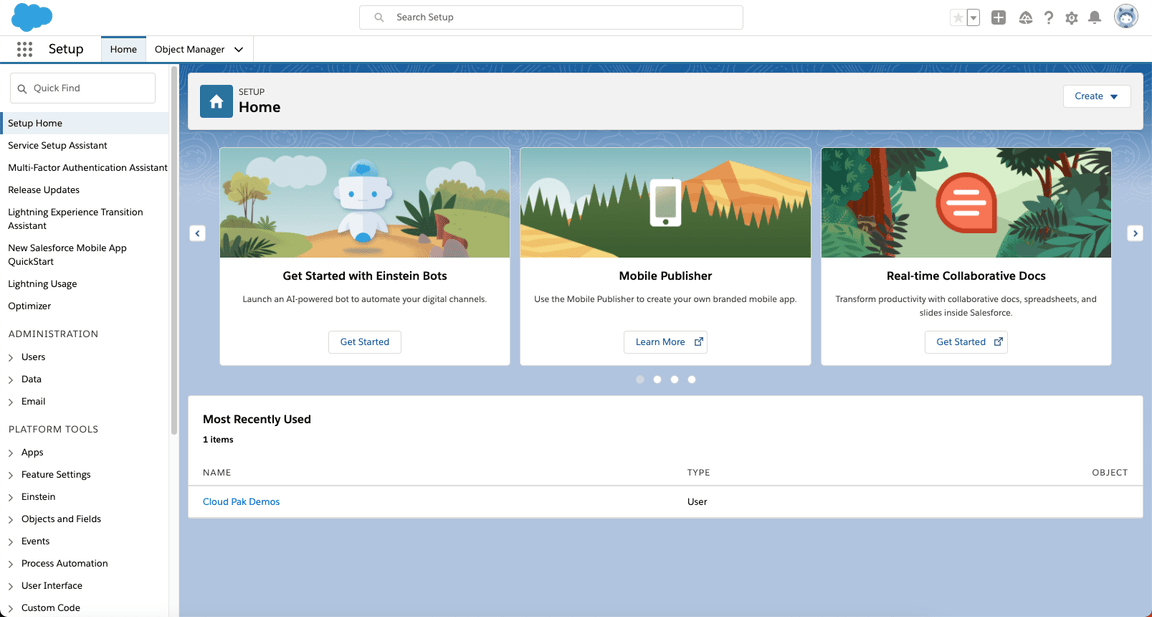Select the fourth carousel indicator dot
The width and height of the screenshot is (1152, 617).
pyautogui.click(x=691, y=380)
